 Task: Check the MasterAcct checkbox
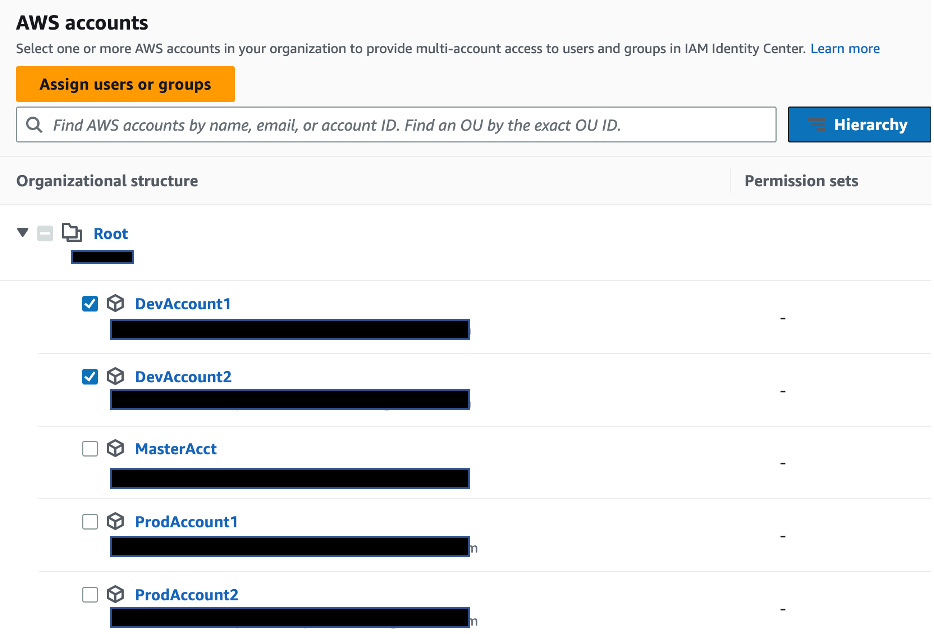pyautogui.click(x=90, y=449)
